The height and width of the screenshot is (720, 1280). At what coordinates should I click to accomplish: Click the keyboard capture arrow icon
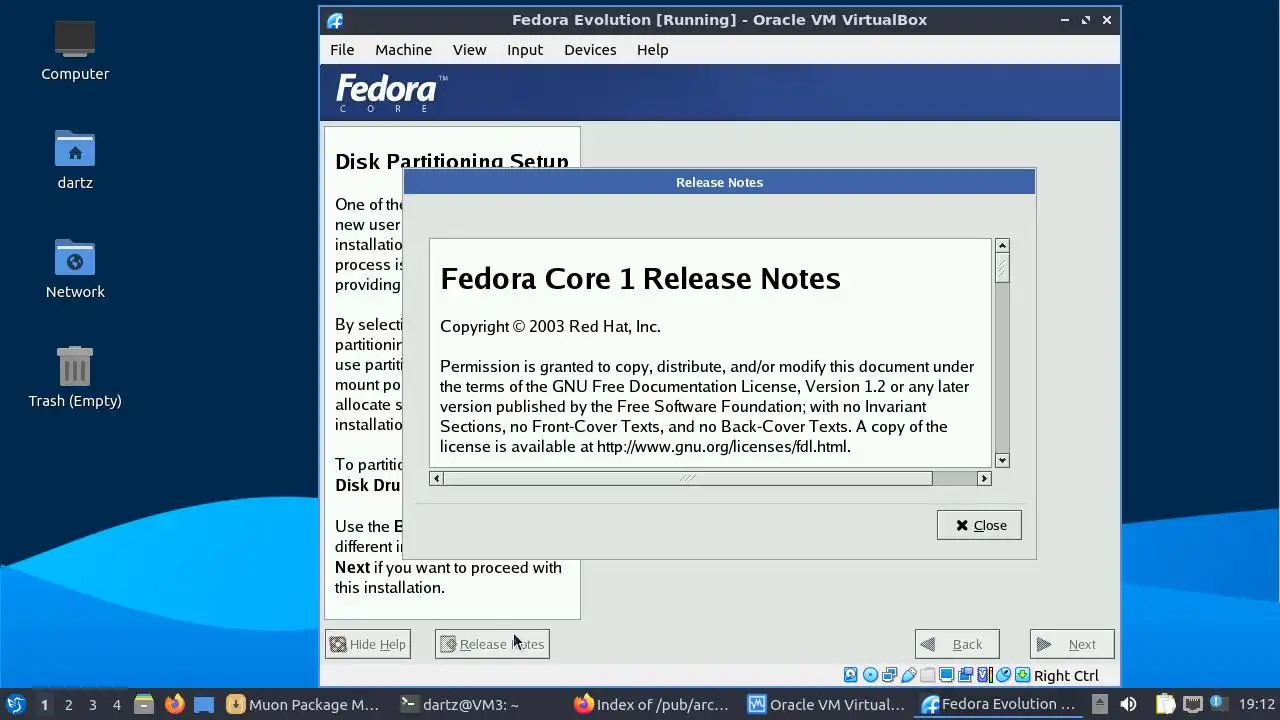click(x=1022, y=675)
